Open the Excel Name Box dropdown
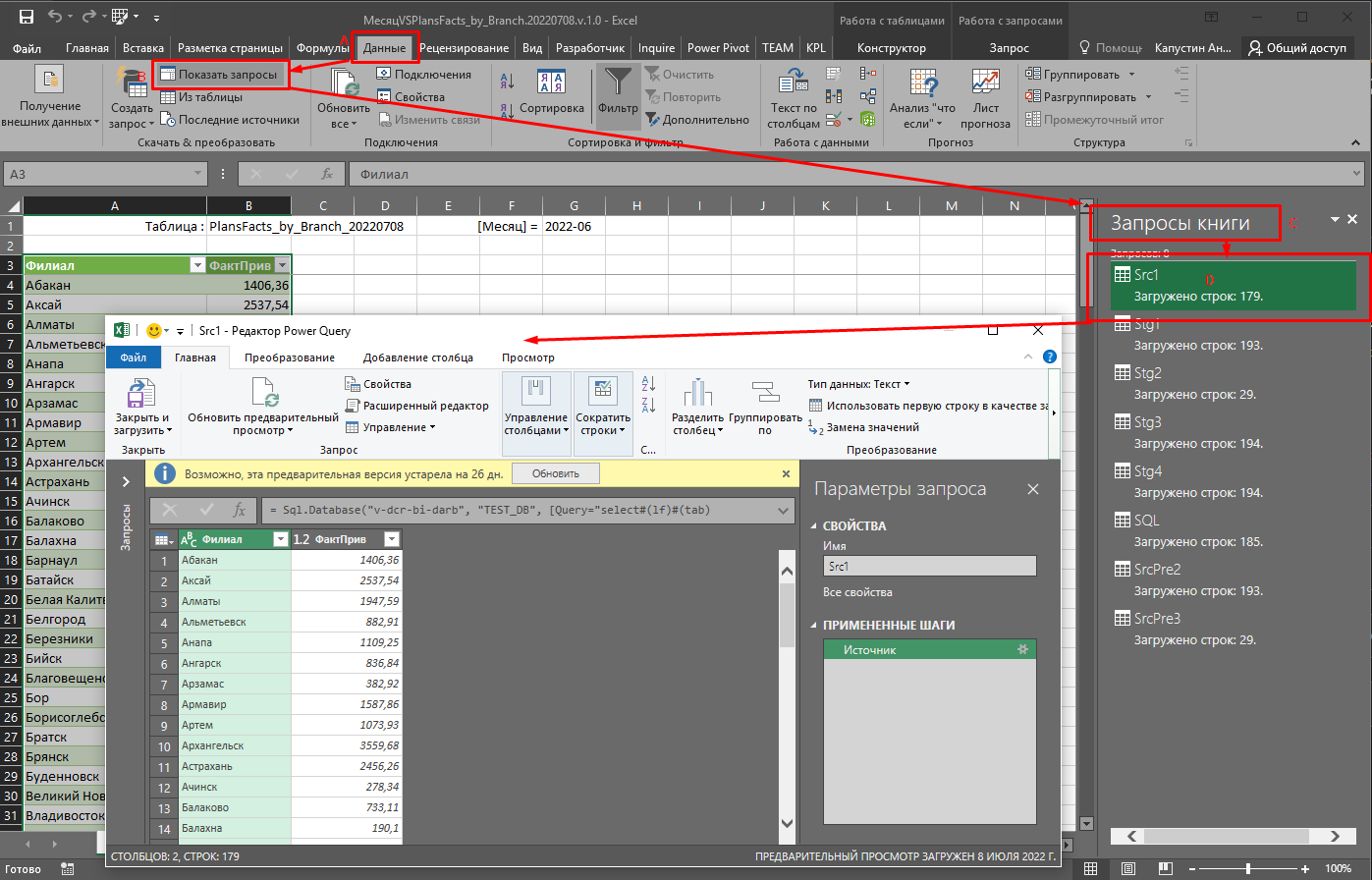This screenshot has width=1372, height=880. coord(198,174)
